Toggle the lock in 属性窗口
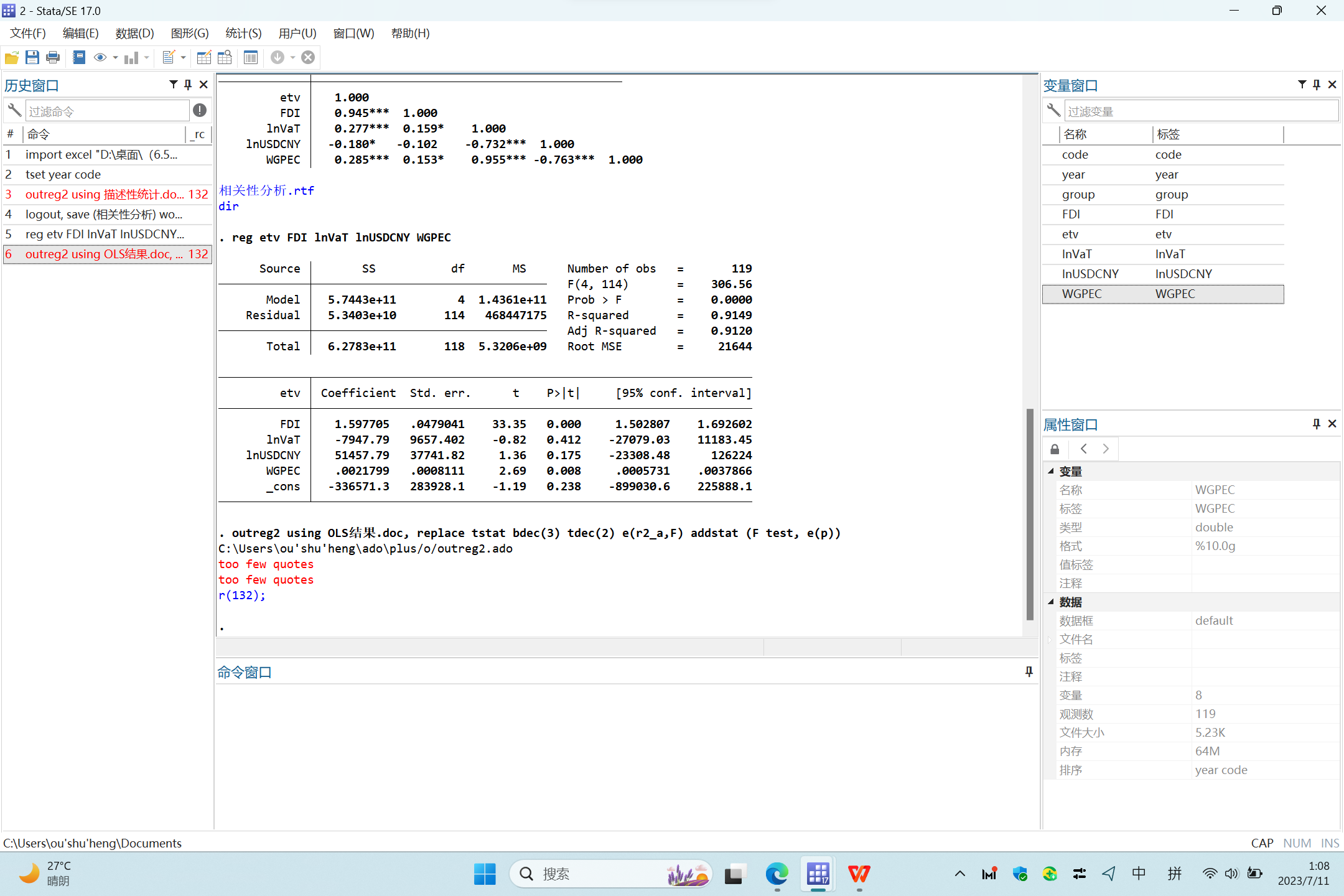Image resolution: width=1344 pixels, height=896 pixels. (x=1055, y=449)
